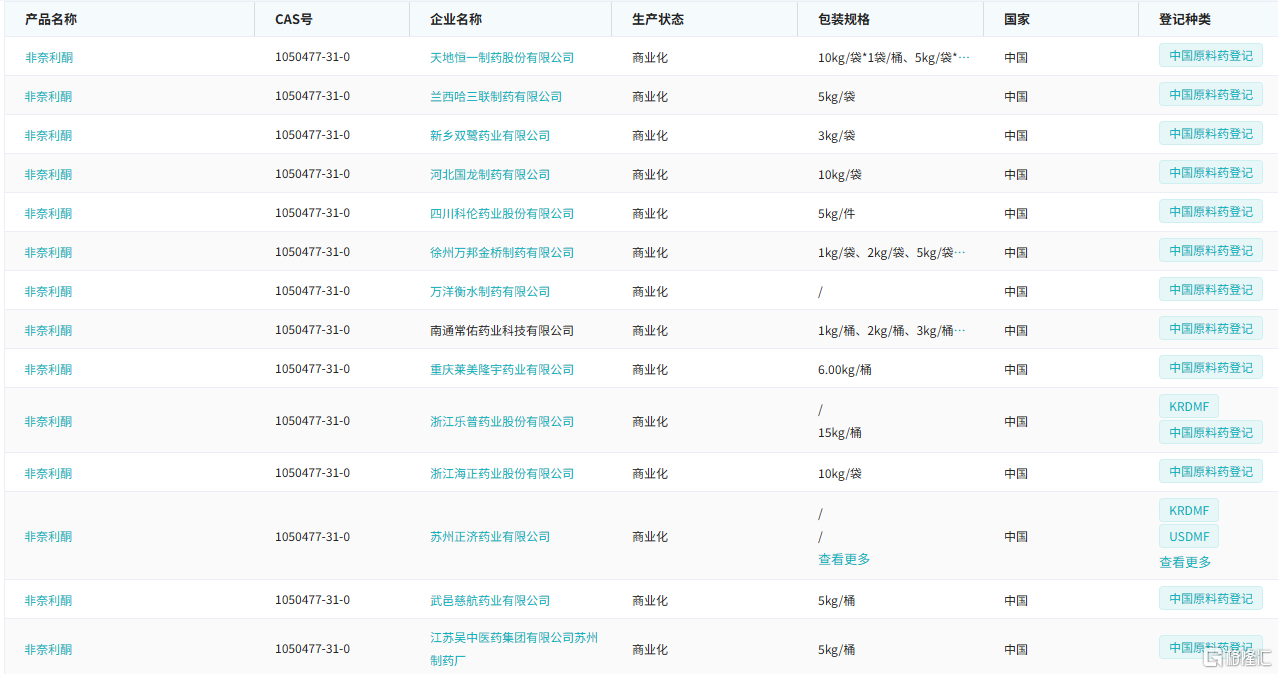Select the 5kg/件 packaging cell

(x=836, y=213)
